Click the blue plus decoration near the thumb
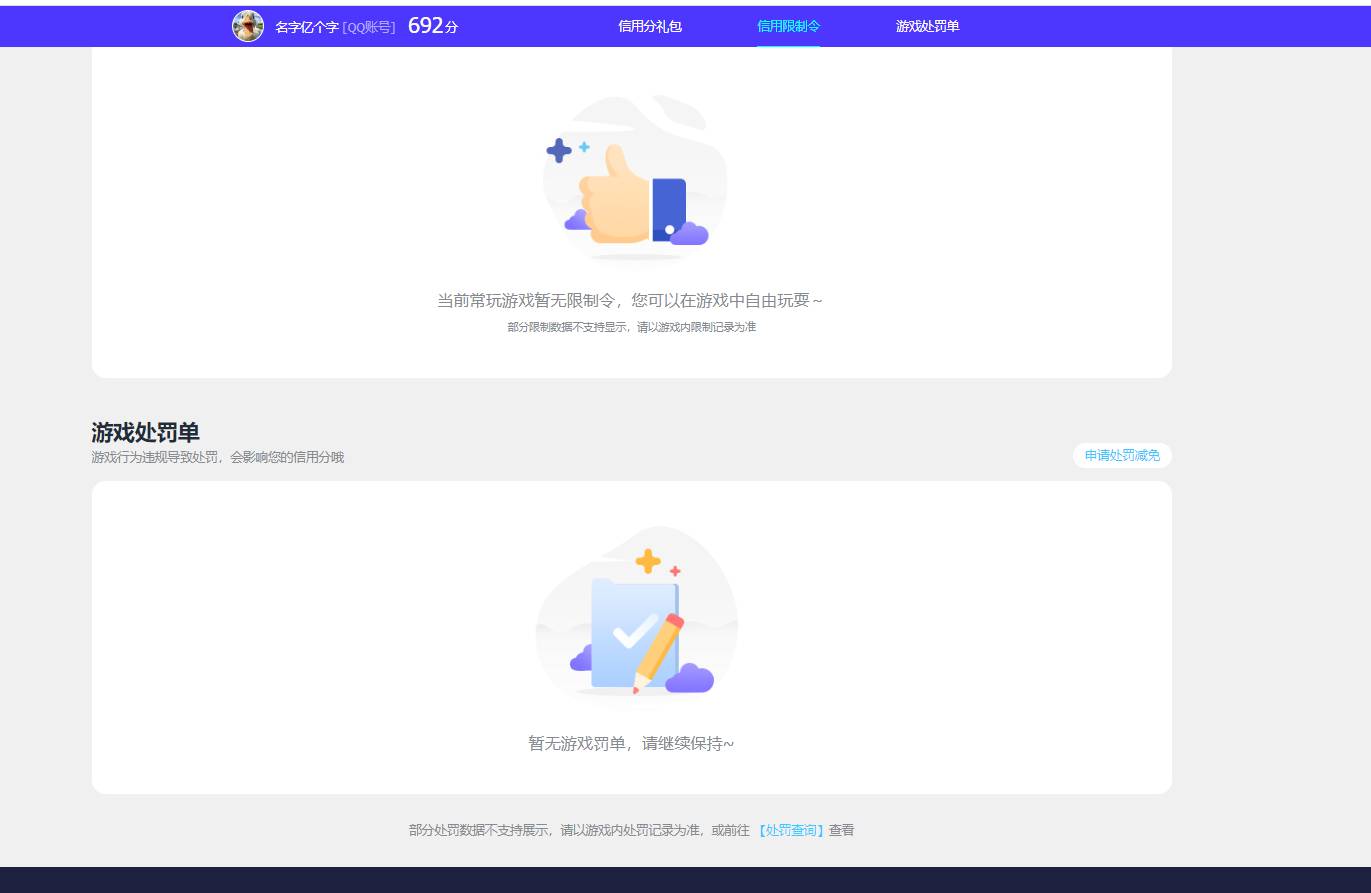 tap(558, 150)
